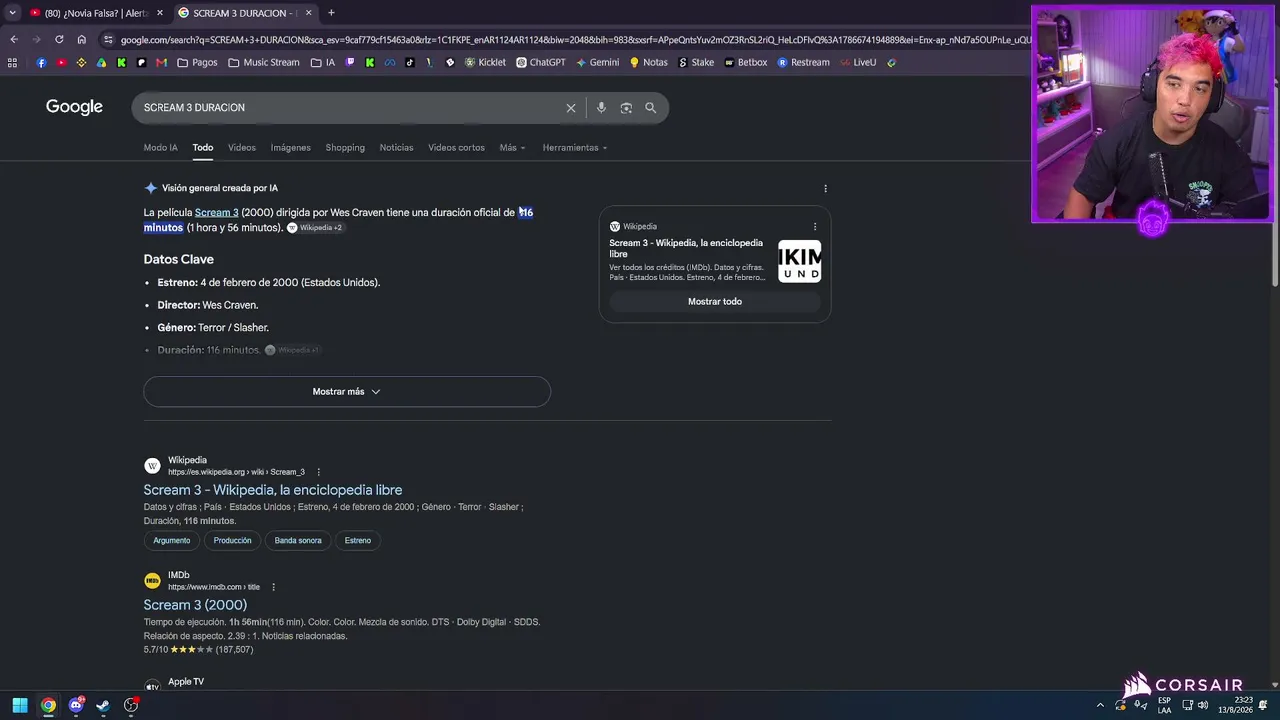
Task: Click the Google logo
Action: point(74,107)
